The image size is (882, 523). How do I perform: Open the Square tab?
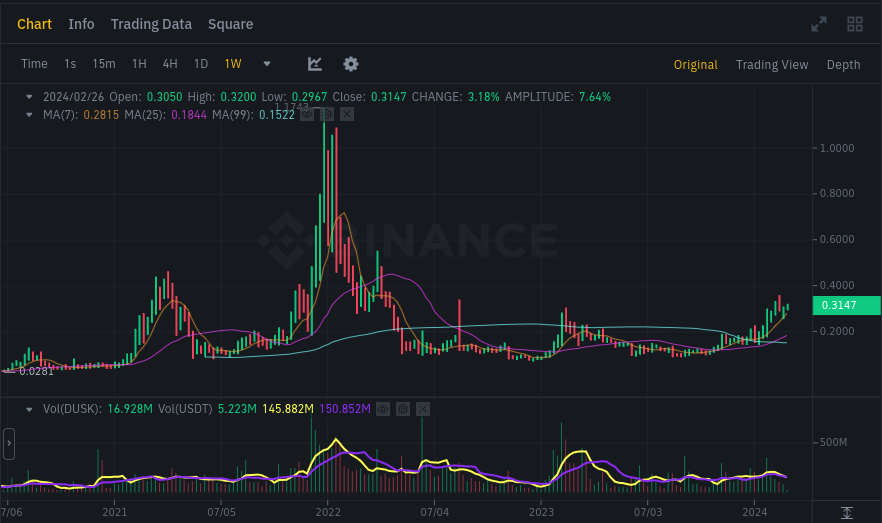coord(231,24)
